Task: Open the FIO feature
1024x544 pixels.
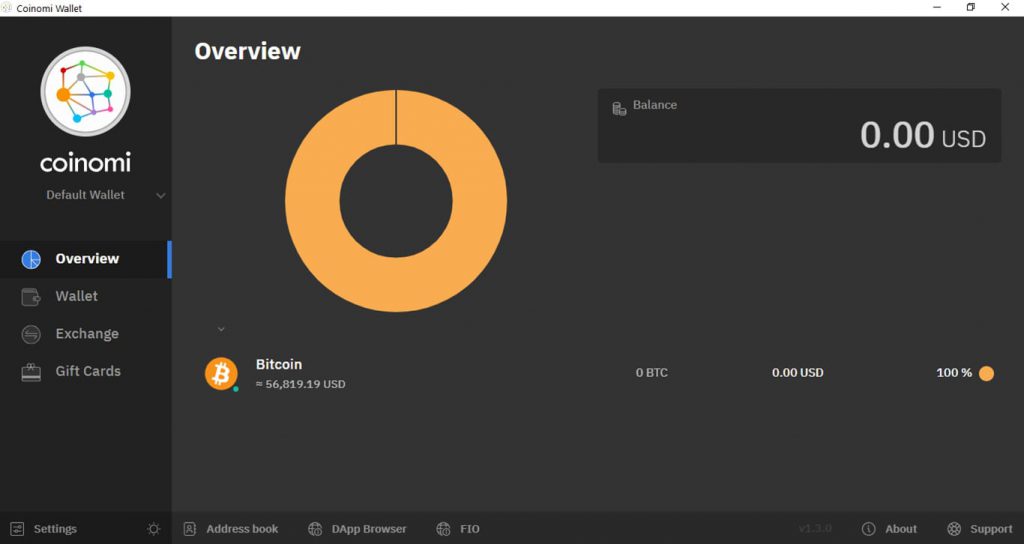Action: coord(469,529)
